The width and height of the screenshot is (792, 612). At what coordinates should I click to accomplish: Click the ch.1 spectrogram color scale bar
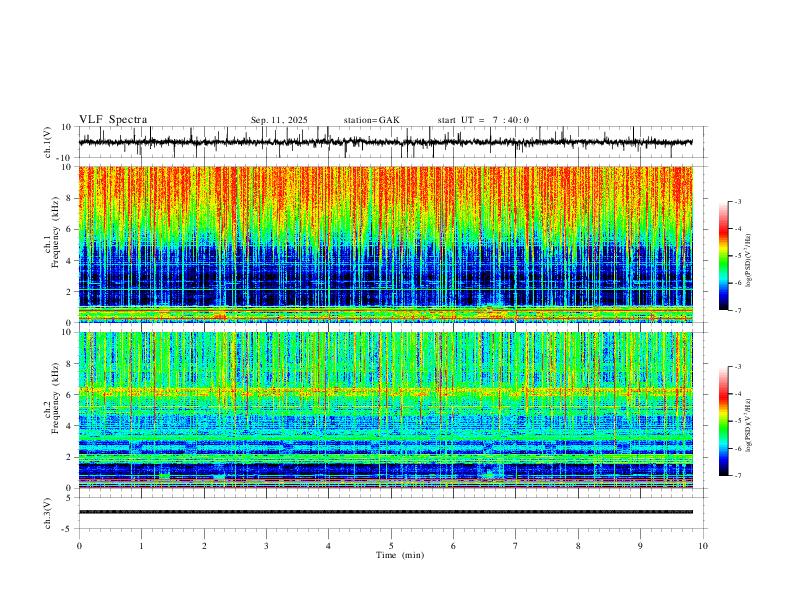click(x=723, y=256)
